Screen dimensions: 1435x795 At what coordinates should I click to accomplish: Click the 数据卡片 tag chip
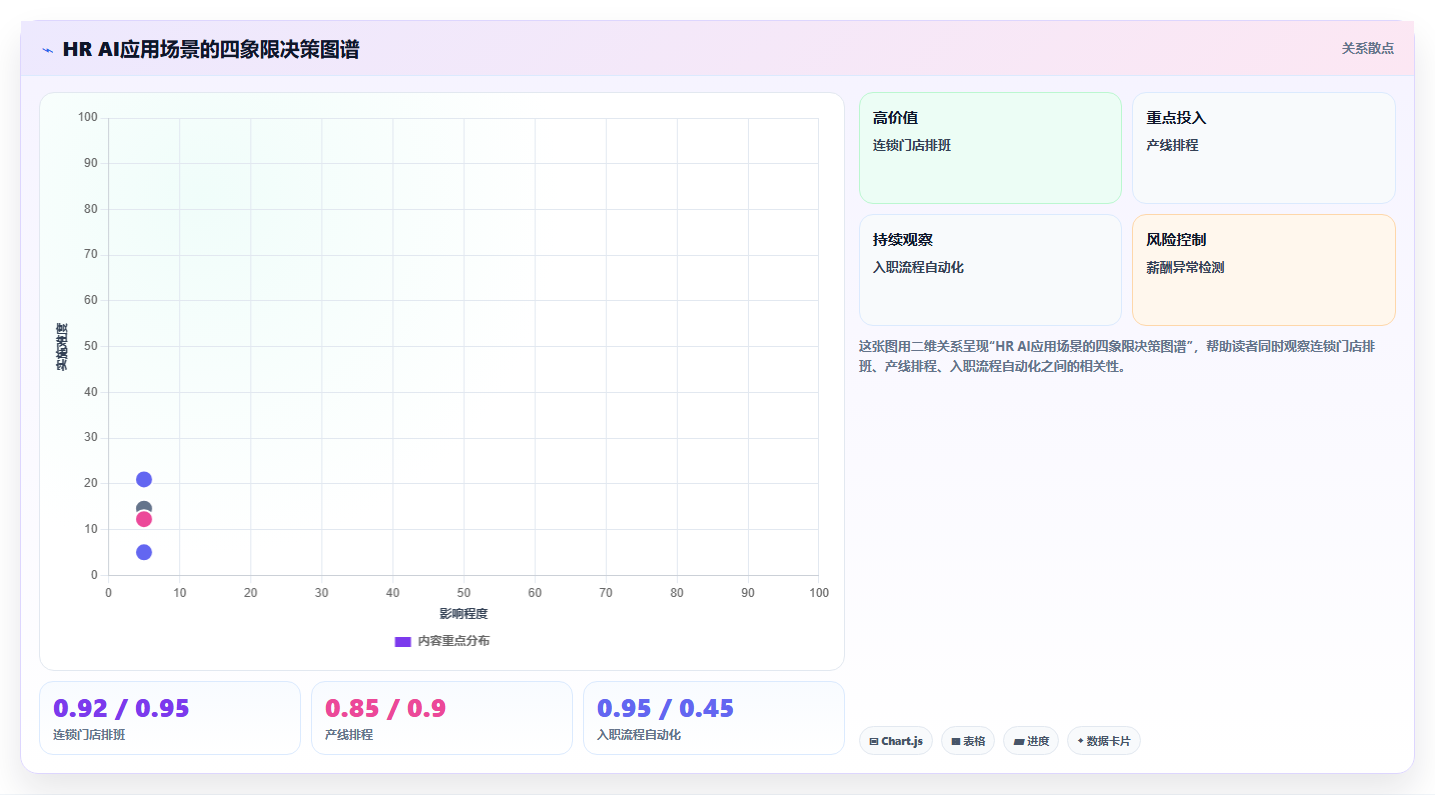[x=1104, y=741]
